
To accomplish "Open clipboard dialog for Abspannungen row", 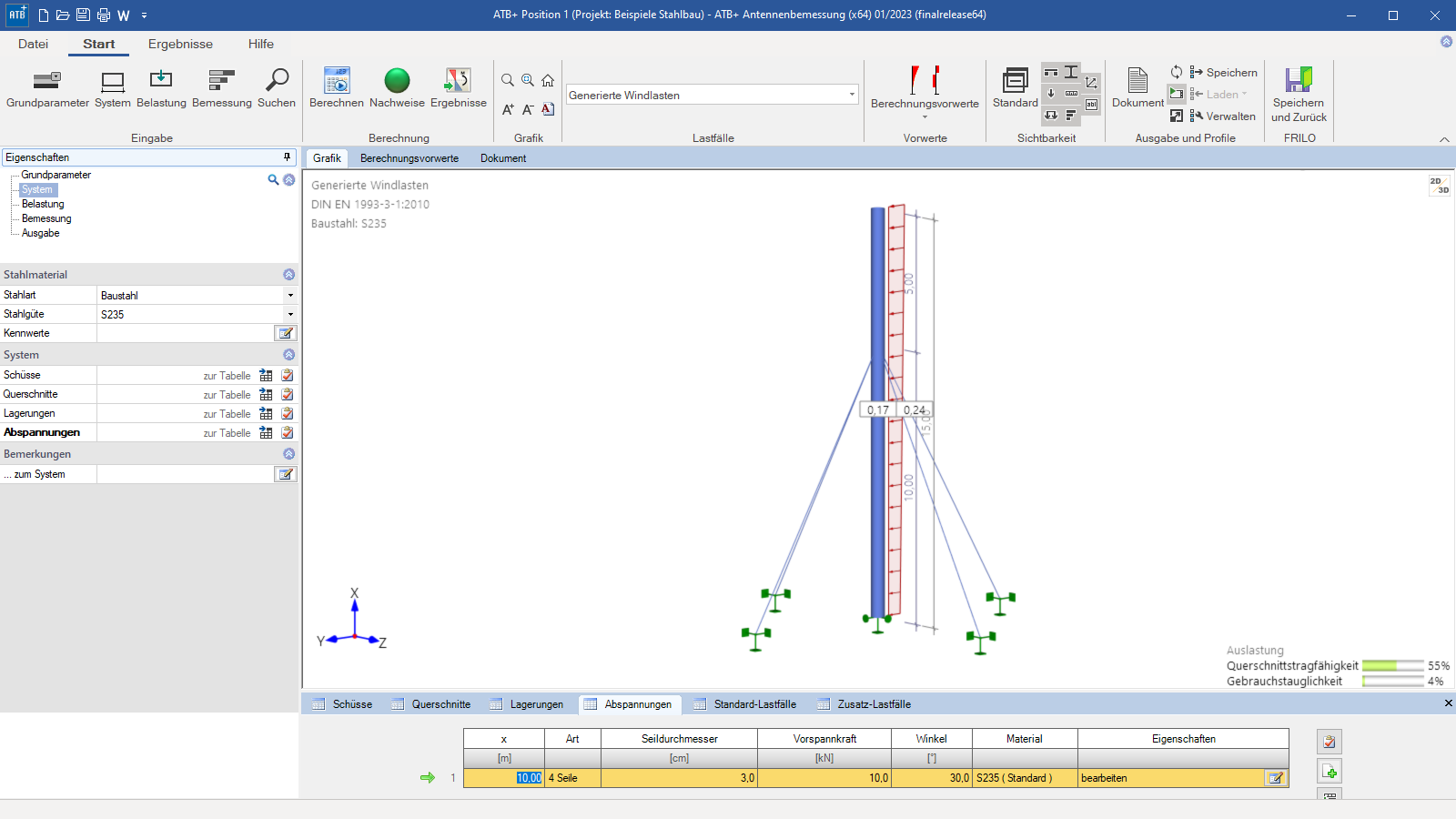I will click(x=288, y=432).
